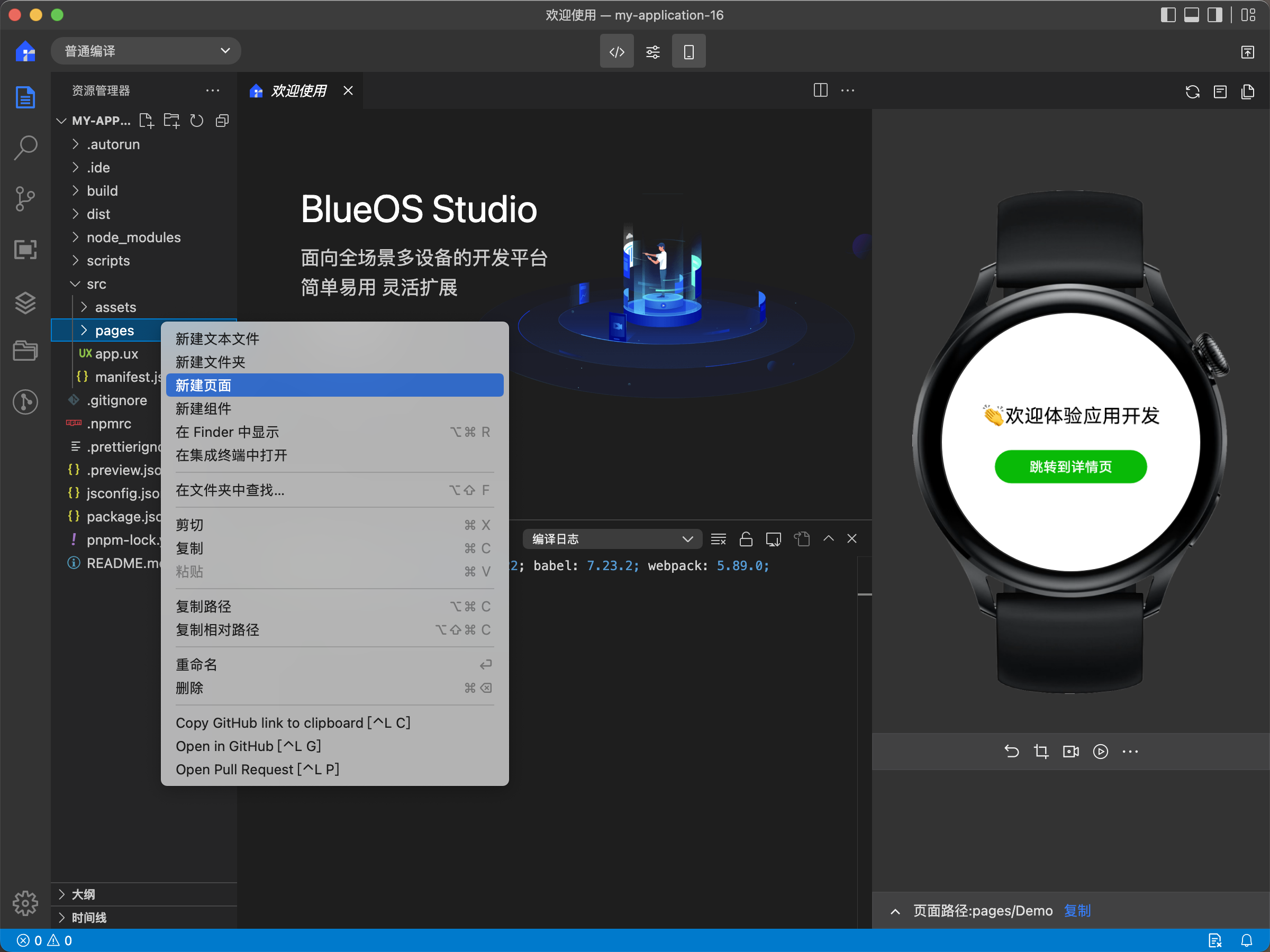Split the editor to the right
Screen dimensions: 1270x952
(820, 90)
